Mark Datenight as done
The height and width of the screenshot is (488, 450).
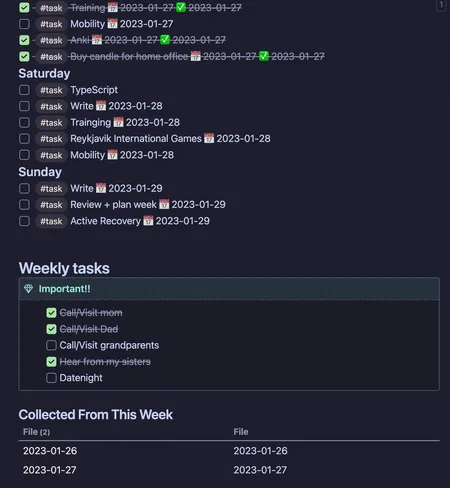(x=51, y=378)
